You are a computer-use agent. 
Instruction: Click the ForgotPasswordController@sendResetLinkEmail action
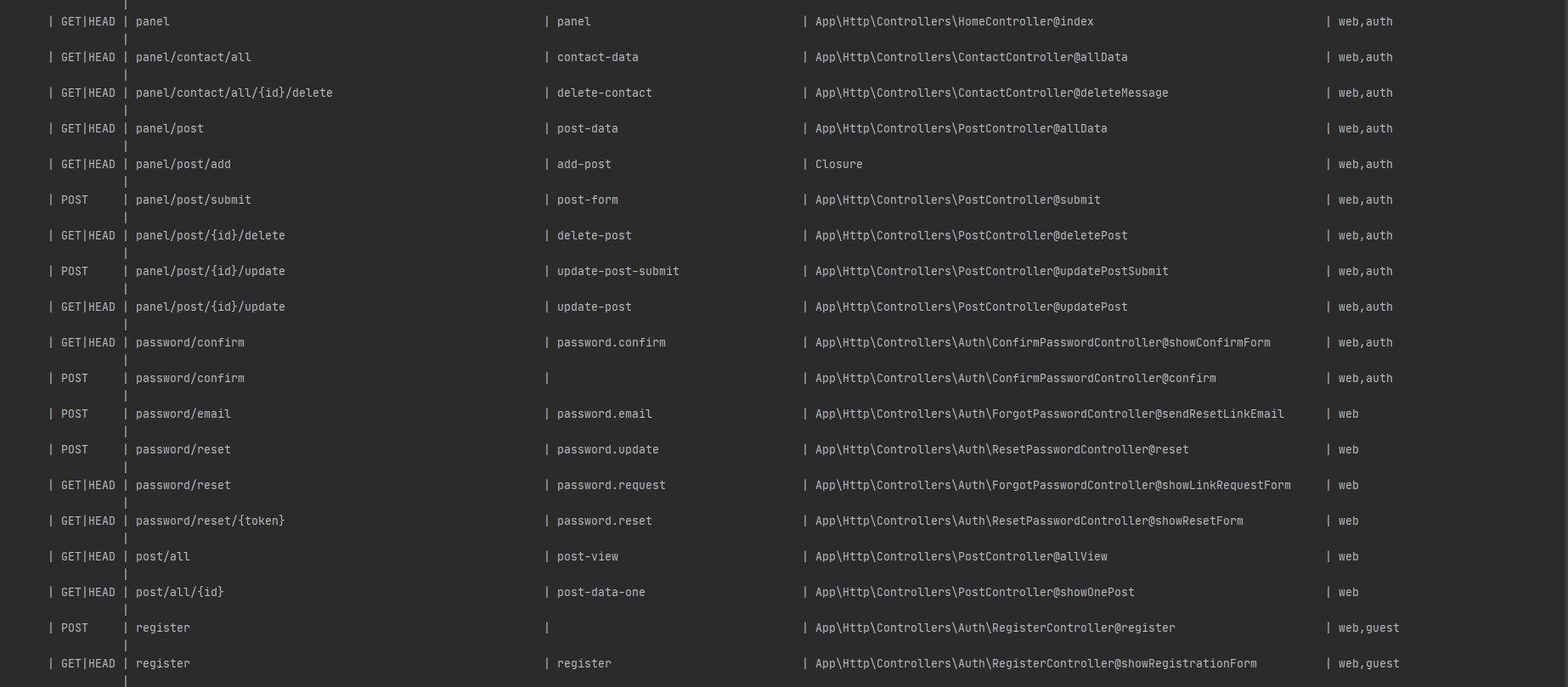coord(1049,414)
